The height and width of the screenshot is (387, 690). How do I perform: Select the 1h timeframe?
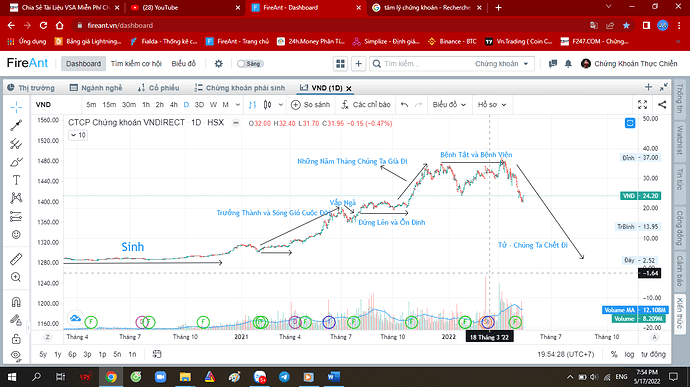146,105
